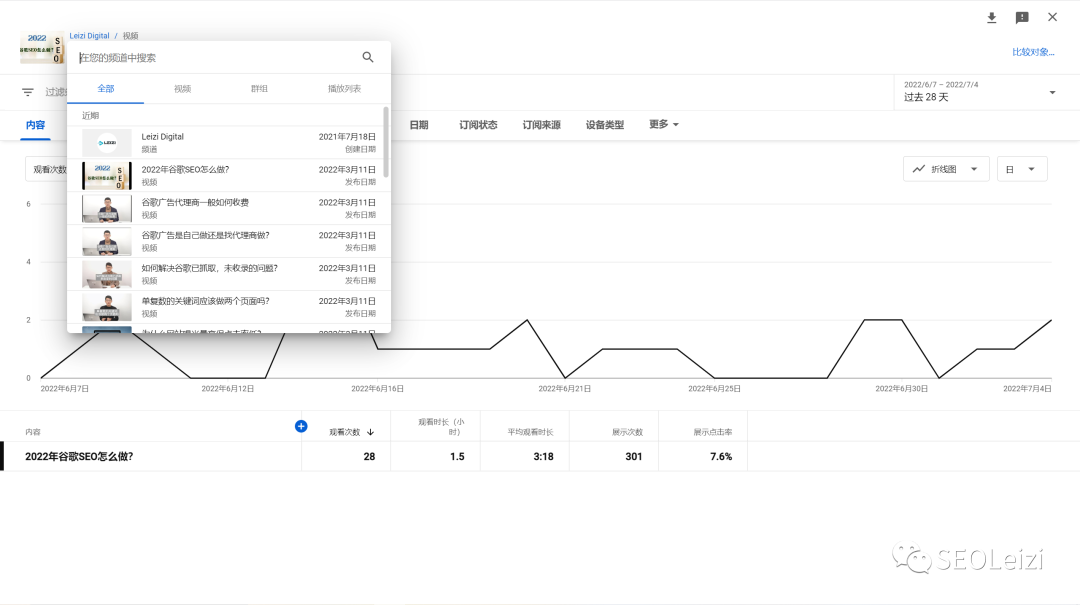
Task: Click the download report icon
Action: point(991,17)
